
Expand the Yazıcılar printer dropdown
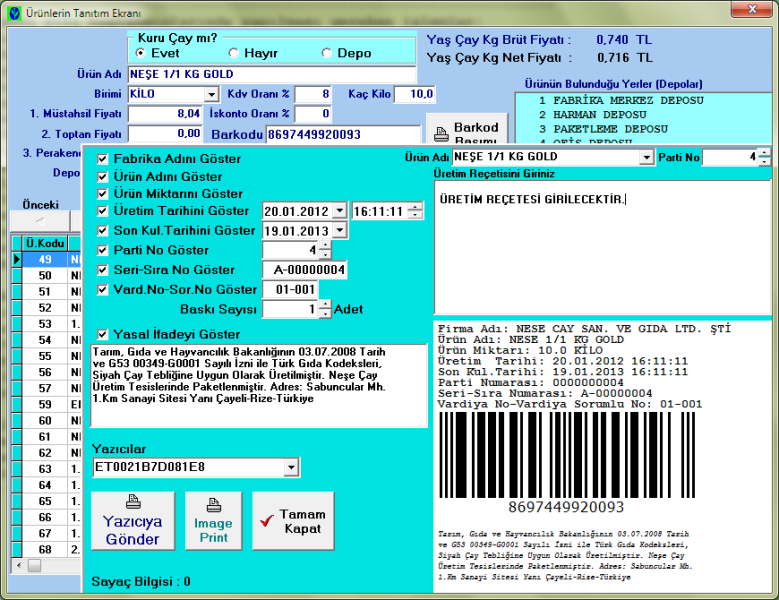click(x=292, y=467)
